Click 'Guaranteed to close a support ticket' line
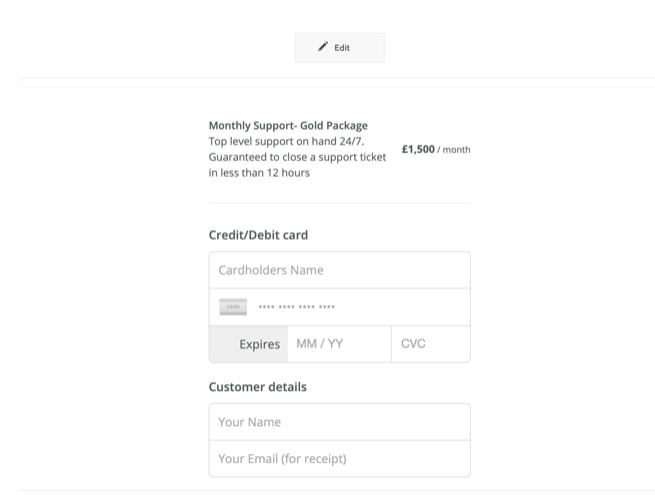 coord(296,157)
